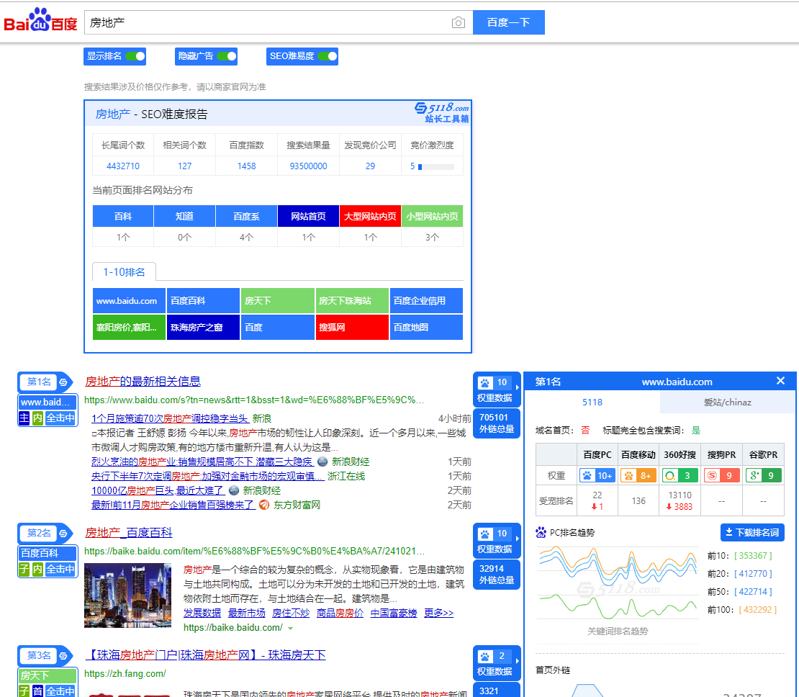Open the 珠海房天下 result title
This screenshot has width=799, height=697.
click(205, 655)
